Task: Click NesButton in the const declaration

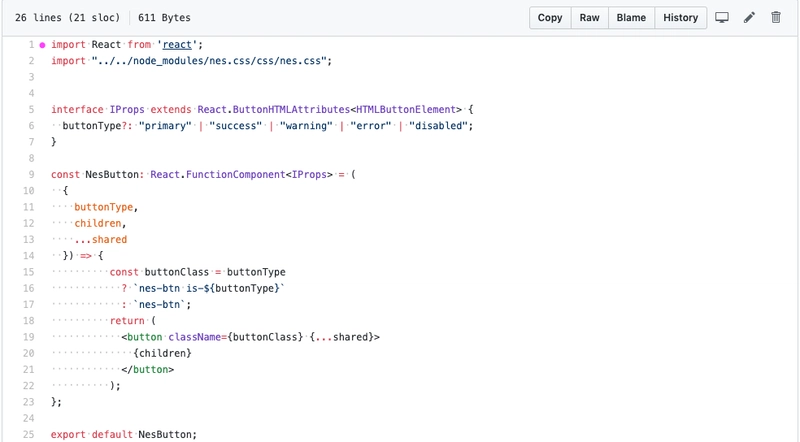Action: [110, 174]
